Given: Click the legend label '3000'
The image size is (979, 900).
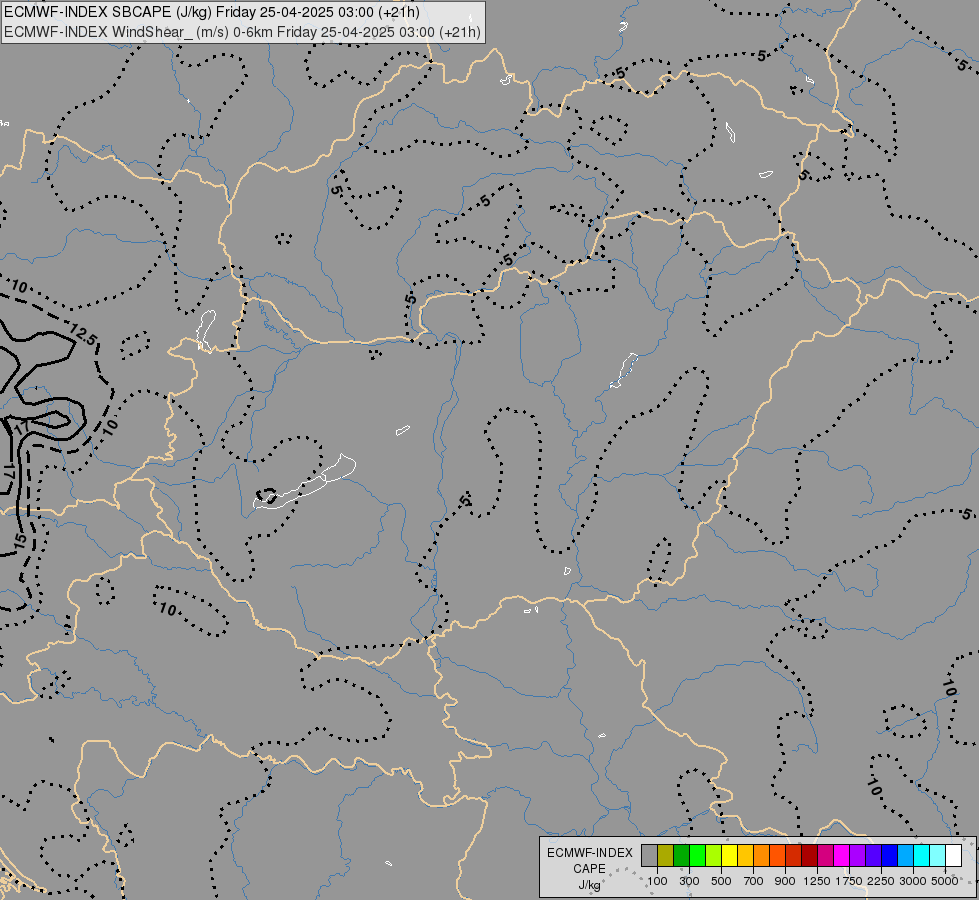Looking at the screenshot, I should point(913,881).
